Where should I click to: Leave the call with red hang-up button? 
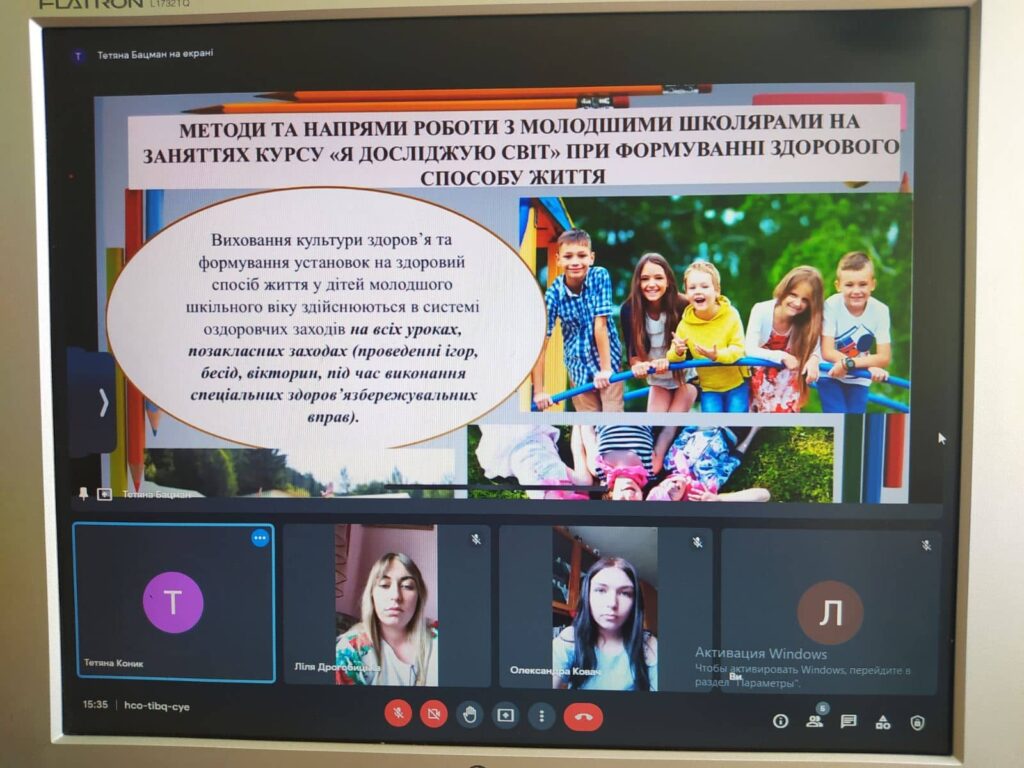(x=583, y=717)
